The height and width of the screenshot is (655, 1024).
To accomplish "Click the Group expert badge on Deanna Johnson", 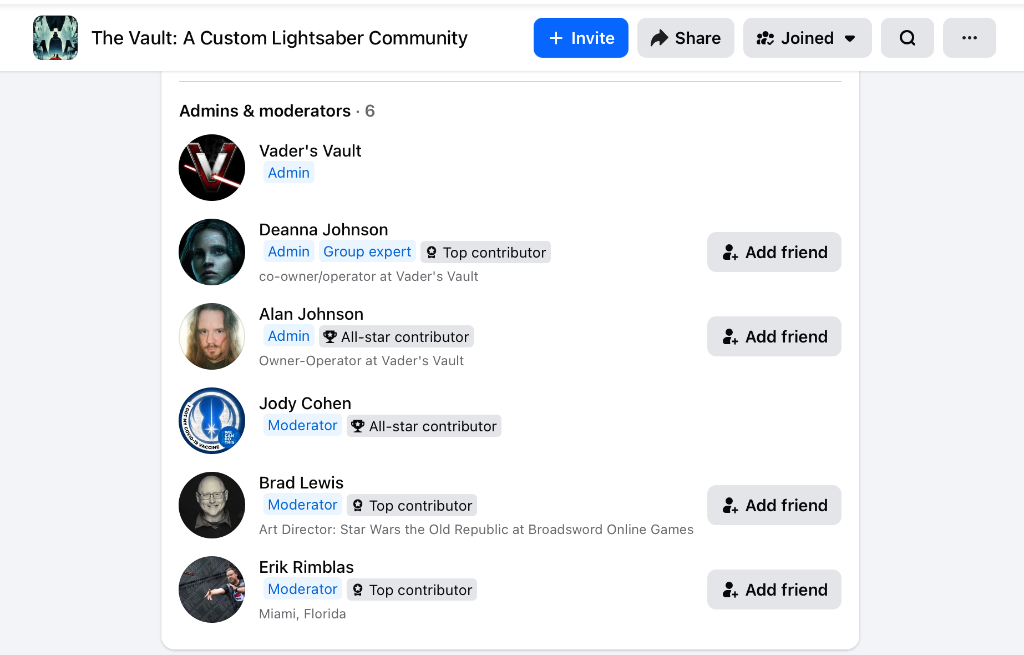I will pyautogui.click(x=367, y=251).
